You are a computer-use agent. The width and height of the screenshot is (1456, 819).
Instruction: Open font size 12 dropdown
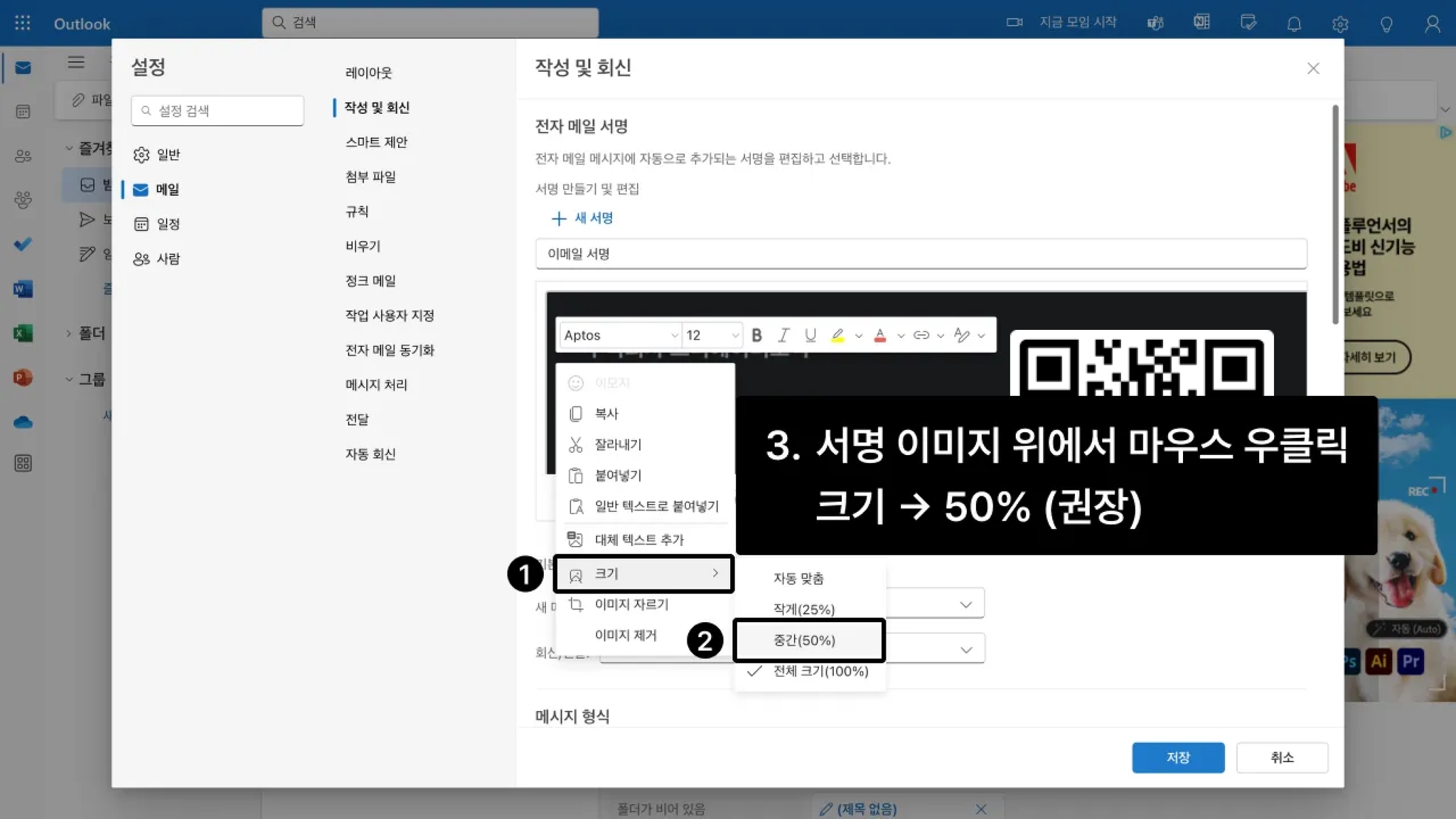[x=712, y=335]
